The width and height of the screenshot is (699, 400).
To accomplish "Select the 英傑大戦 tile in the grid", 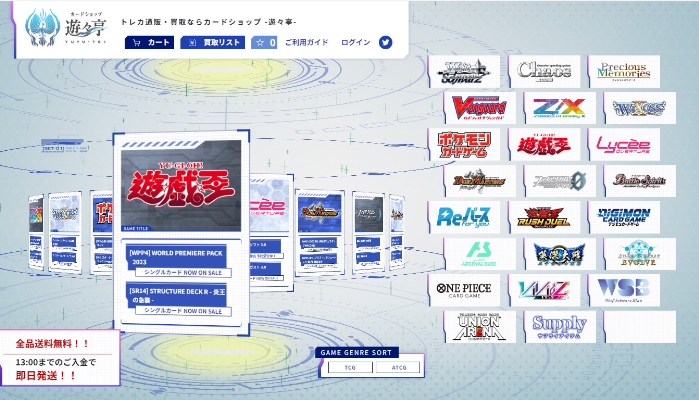I will [560, 254].
